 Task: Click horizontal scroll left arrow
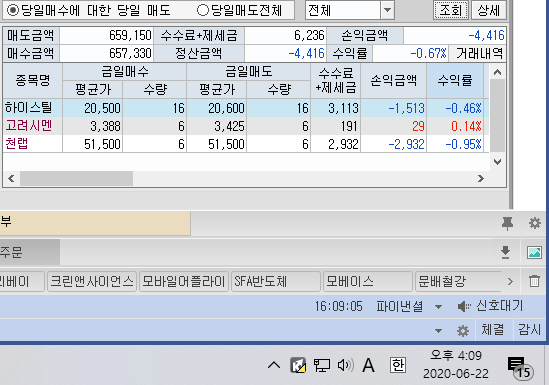pyautogui.click(x=11, y=178)
